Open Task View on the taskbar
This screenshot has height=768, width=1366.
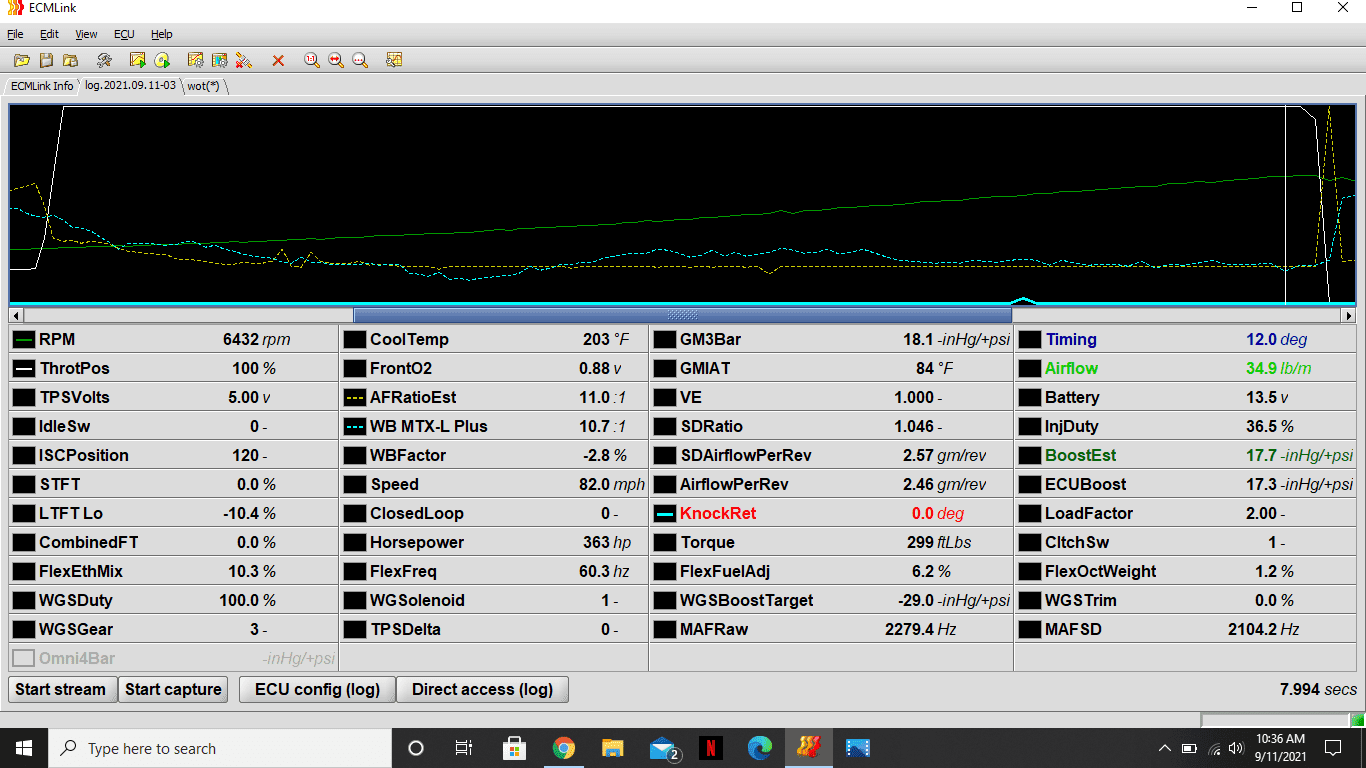(464, 748)
